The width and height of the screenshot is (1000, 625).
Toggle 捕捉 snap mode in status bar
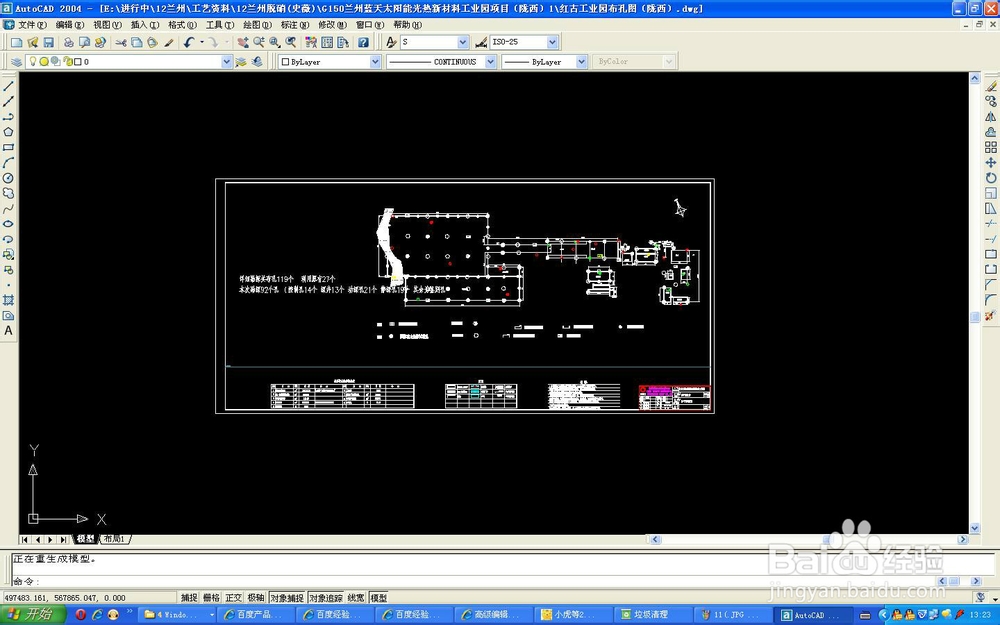click(189, 598)
